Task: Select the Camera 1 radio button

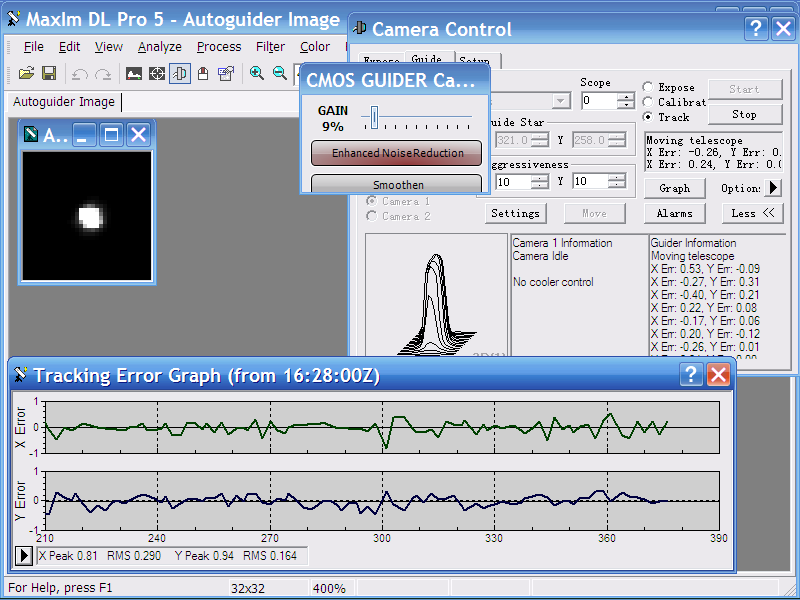Action: 372,201
